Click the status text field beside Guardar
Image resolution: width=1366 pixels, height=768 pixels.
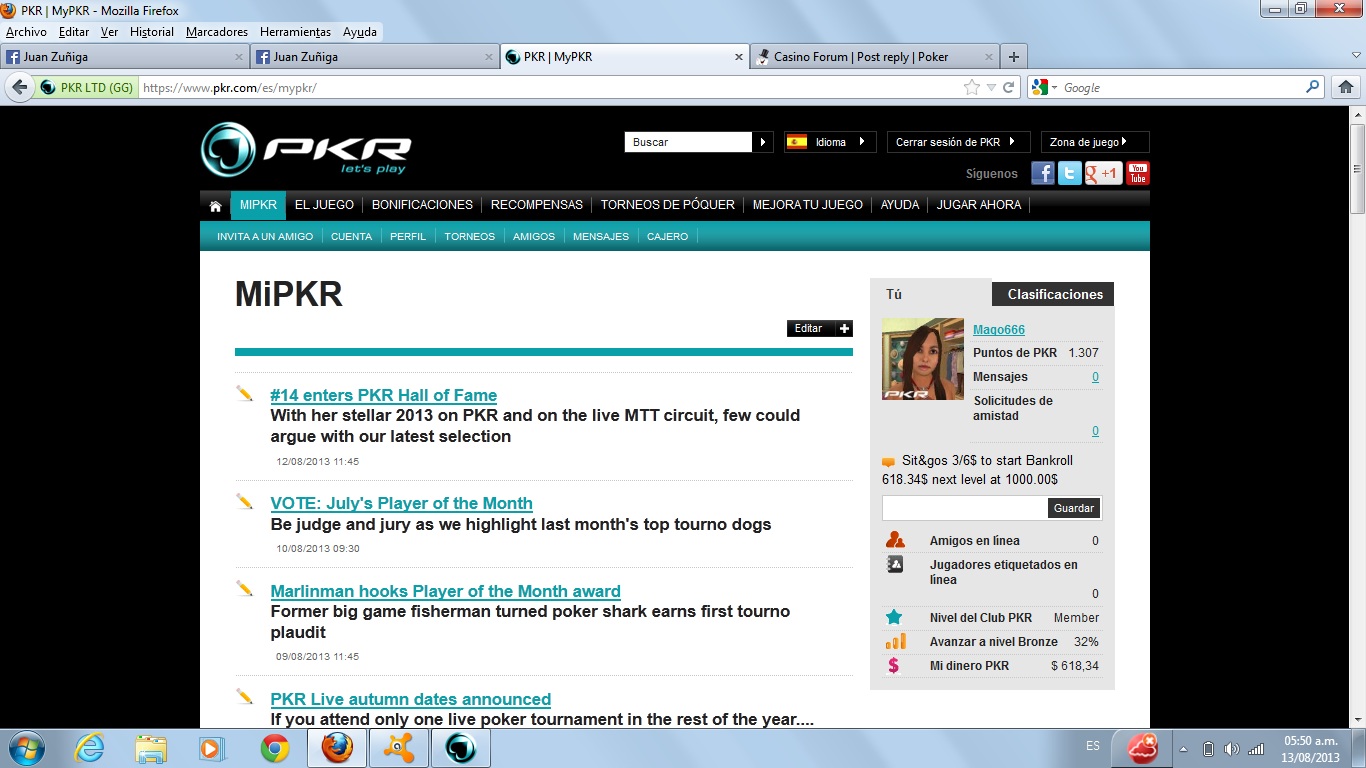(965, 508)
